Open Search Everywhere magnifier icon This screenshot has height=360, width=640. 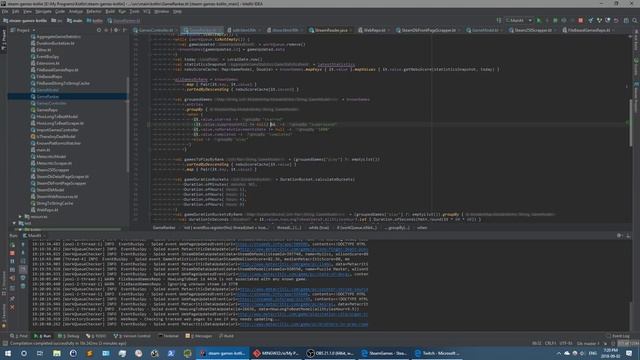[635, 20]
